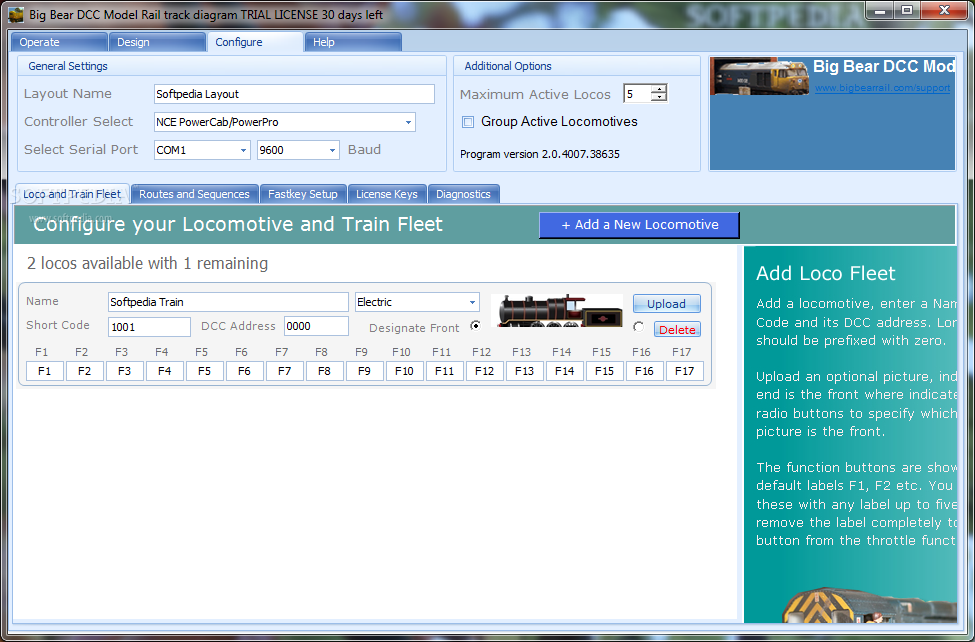Image resolution: width=975 pixels, height=642 pixels.
Task: Open the Electric loco type dropdown
Action: tap(472, 302)
